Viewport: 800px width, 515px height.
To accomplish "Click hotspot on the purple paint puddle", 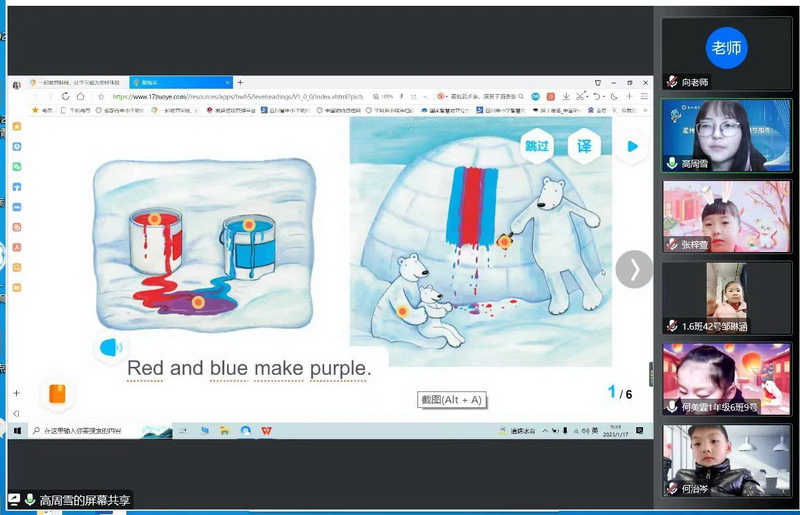I will 198,302.
